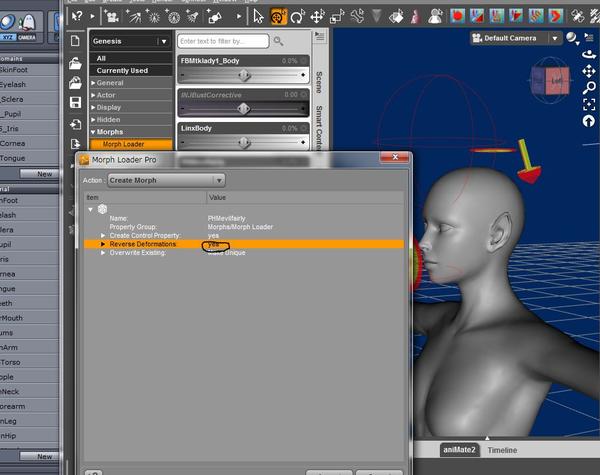Open settings gear of FBMtklady1_Body
This screenshot has width=600, height=475.
pos(304,60)
